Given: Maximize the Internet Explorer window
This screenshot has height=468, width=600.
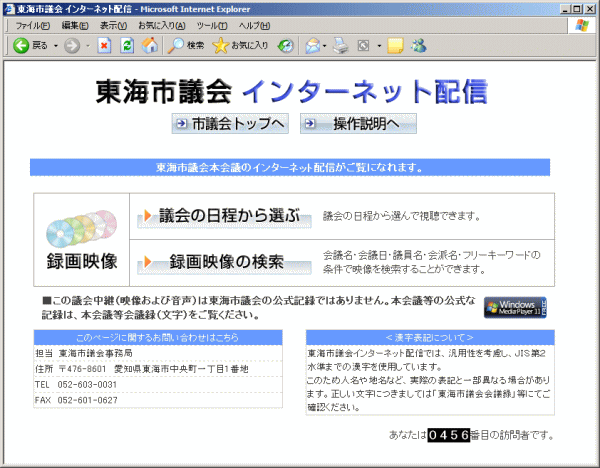Looking at the screenshot, I should click(577, 9).
